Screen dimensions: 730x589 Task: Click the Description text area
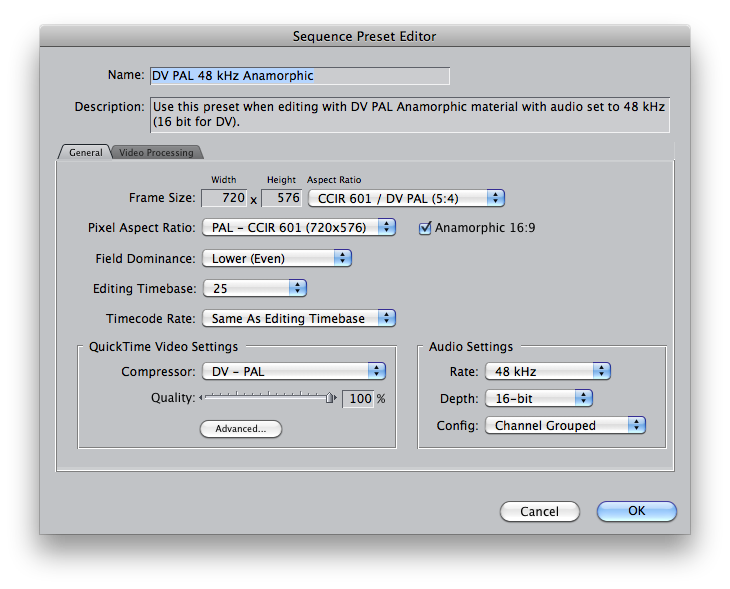(x=410, y=115)
